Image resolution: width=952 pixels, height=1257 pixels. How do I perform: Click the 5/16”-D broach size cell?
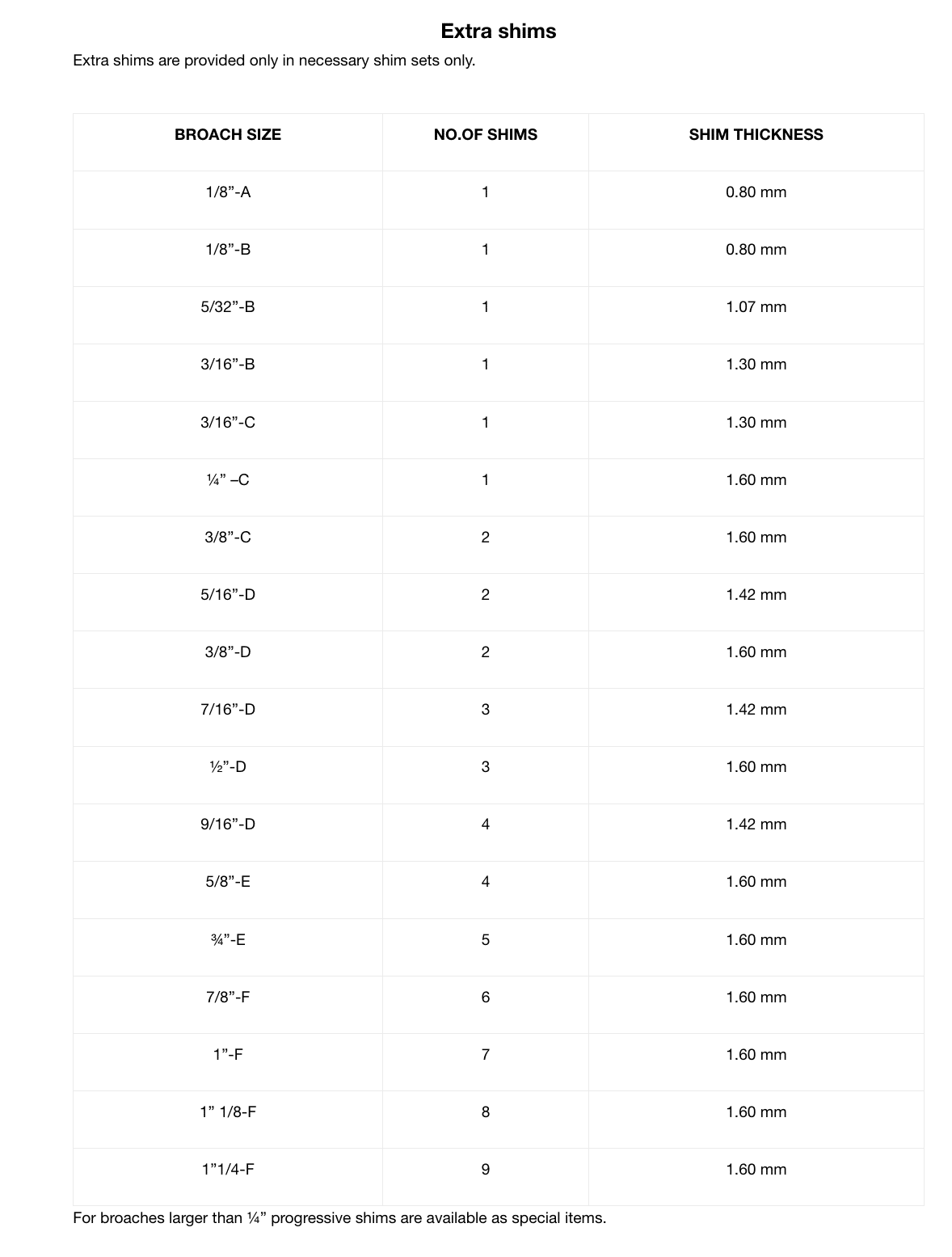click(228, 594)
